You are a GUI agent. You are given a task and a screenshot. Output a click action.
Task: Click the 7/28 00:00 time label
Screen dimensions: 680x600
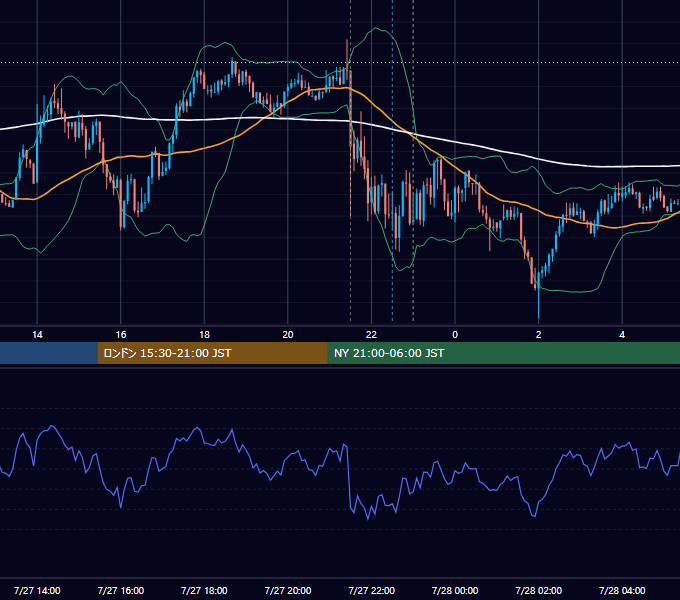point(455,590)
